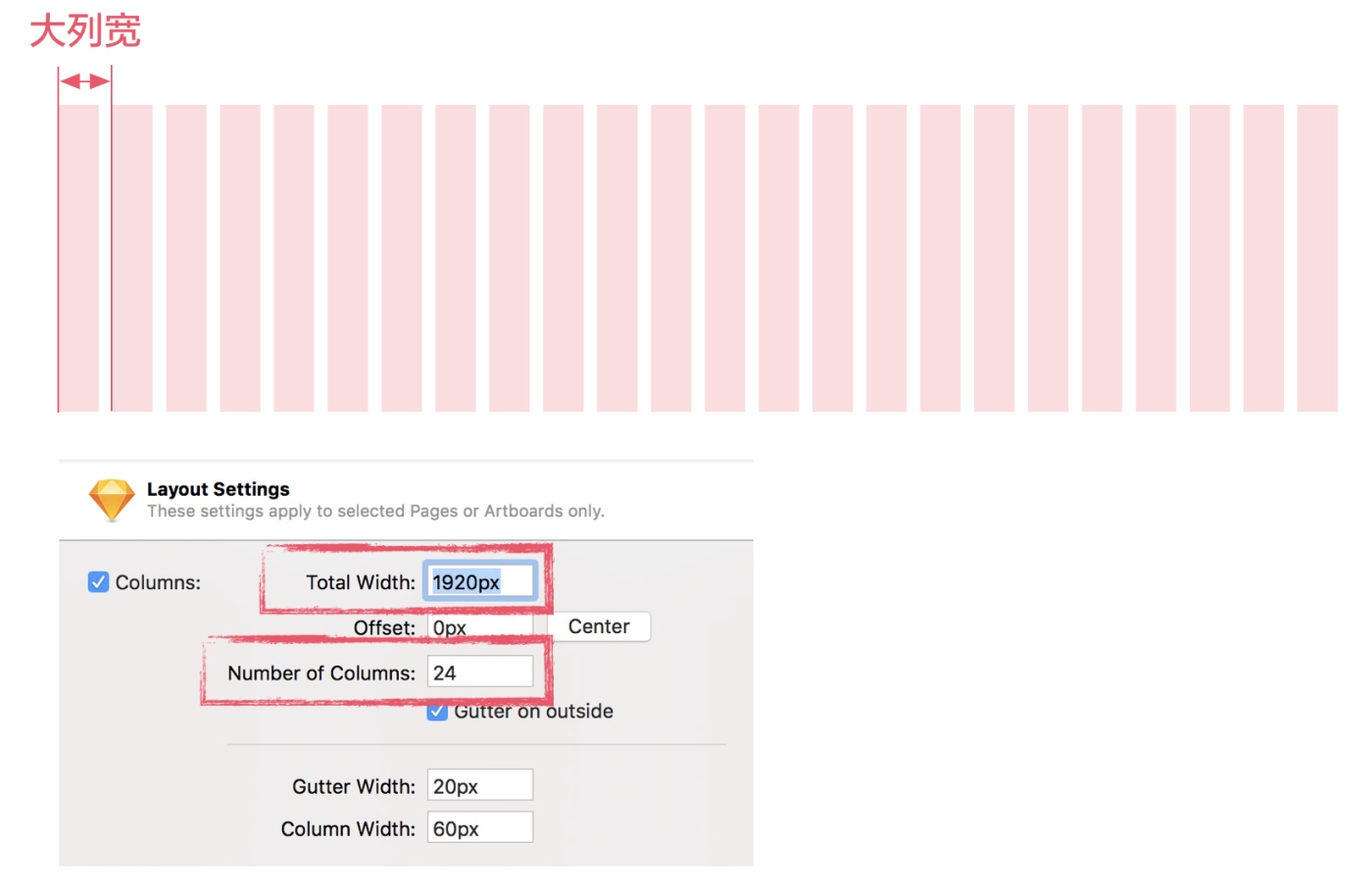
Task: Click the Columns: label text
Action: 158,582
